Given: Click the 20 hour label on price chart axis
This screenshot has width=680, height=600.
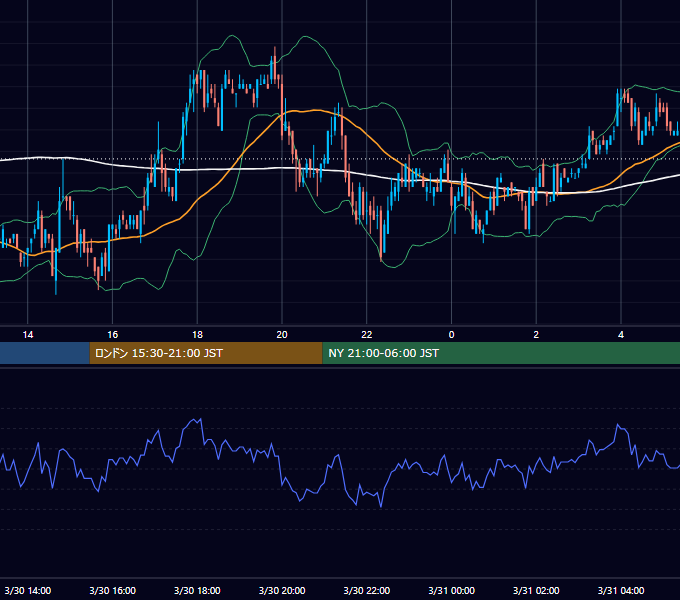Looking at the screenshot, I should pos(282,335).
